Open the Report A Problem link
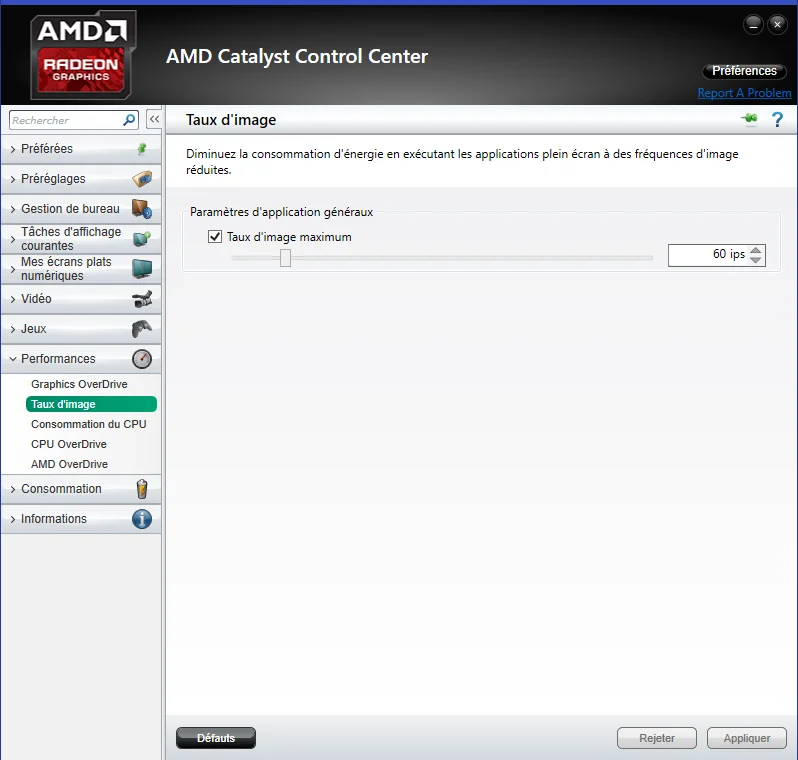 point(744,93)
